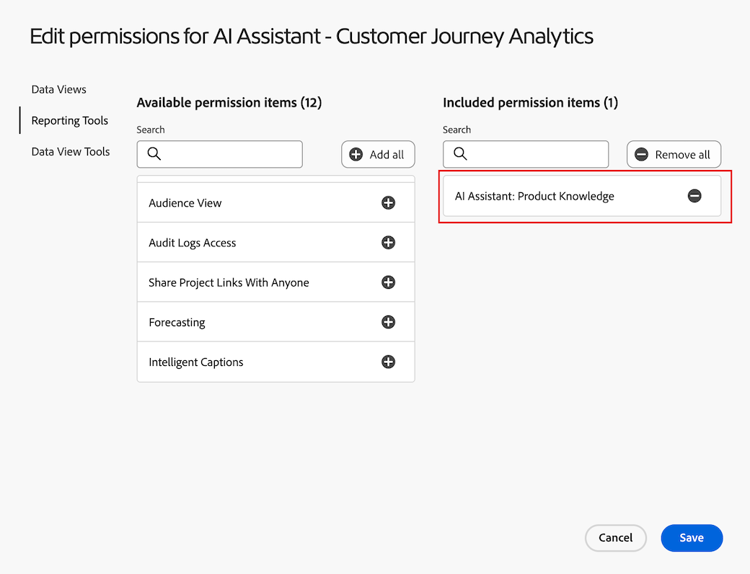
Task: Add the Forecasting permission item
Action: pos(388,322)
